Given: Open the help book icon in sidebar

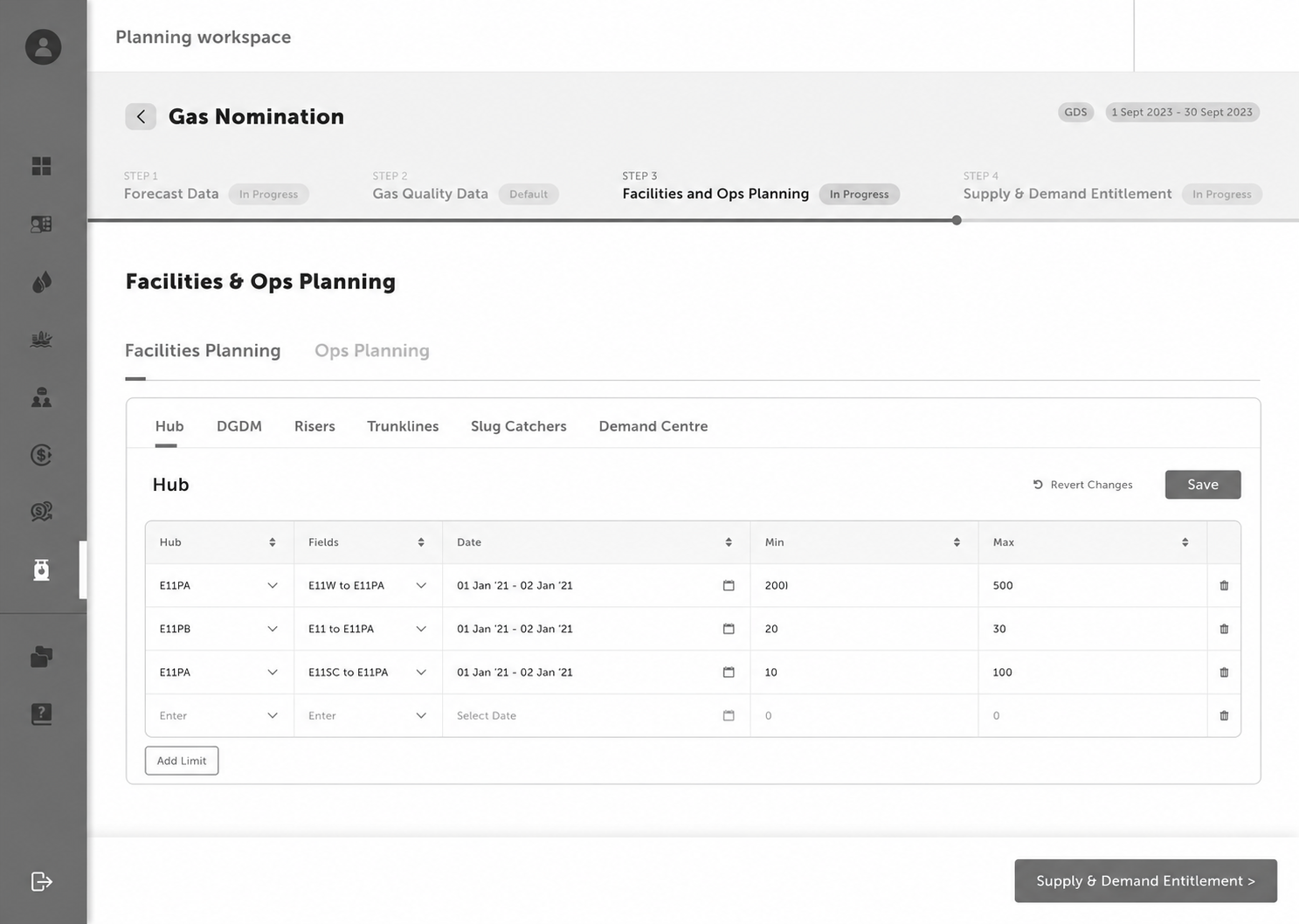Looking at the screenshot, I should click(41, 714).
